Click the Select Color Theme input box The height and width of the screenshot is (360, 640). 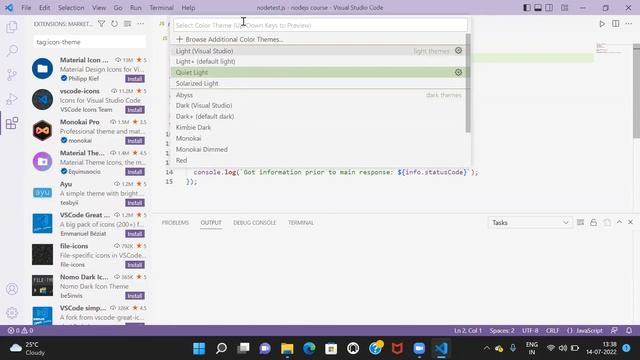(x=320, y=25)
